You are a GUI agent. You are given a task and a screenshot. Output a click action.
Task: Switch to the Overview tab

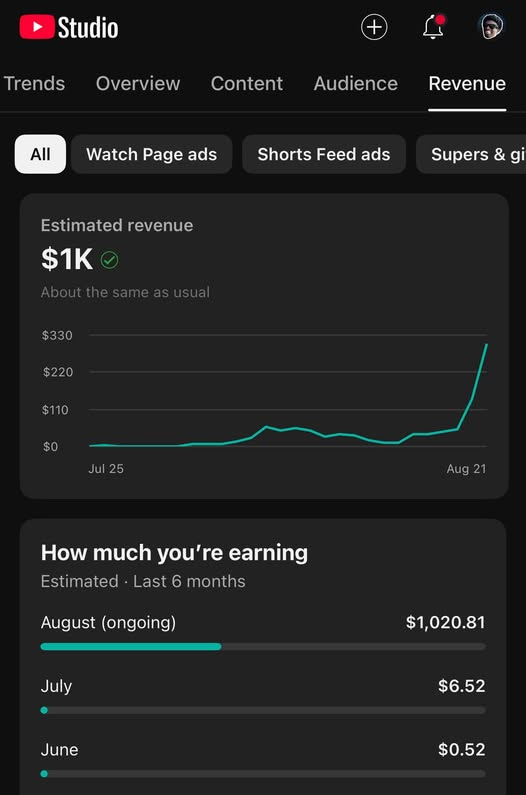tap(138, 84)
